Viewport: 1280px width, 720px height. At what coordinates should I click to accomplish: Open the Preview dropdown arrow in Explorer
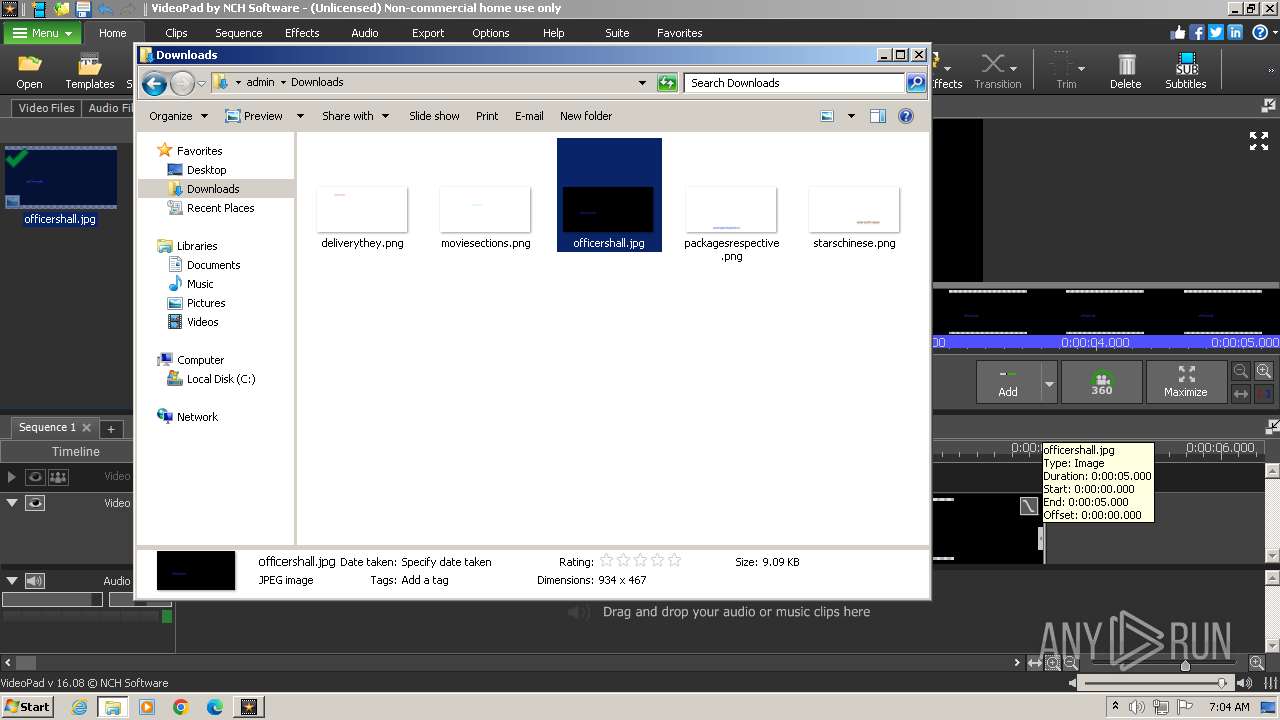300,116
